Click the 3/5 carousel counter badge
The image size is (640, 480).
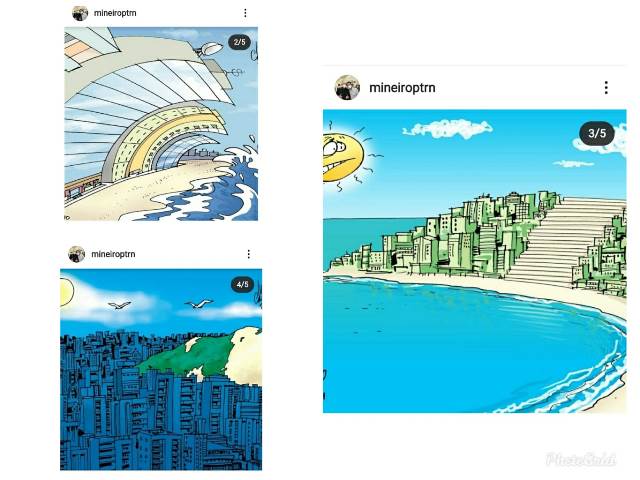pyautogui.click(x=597, y=133)
